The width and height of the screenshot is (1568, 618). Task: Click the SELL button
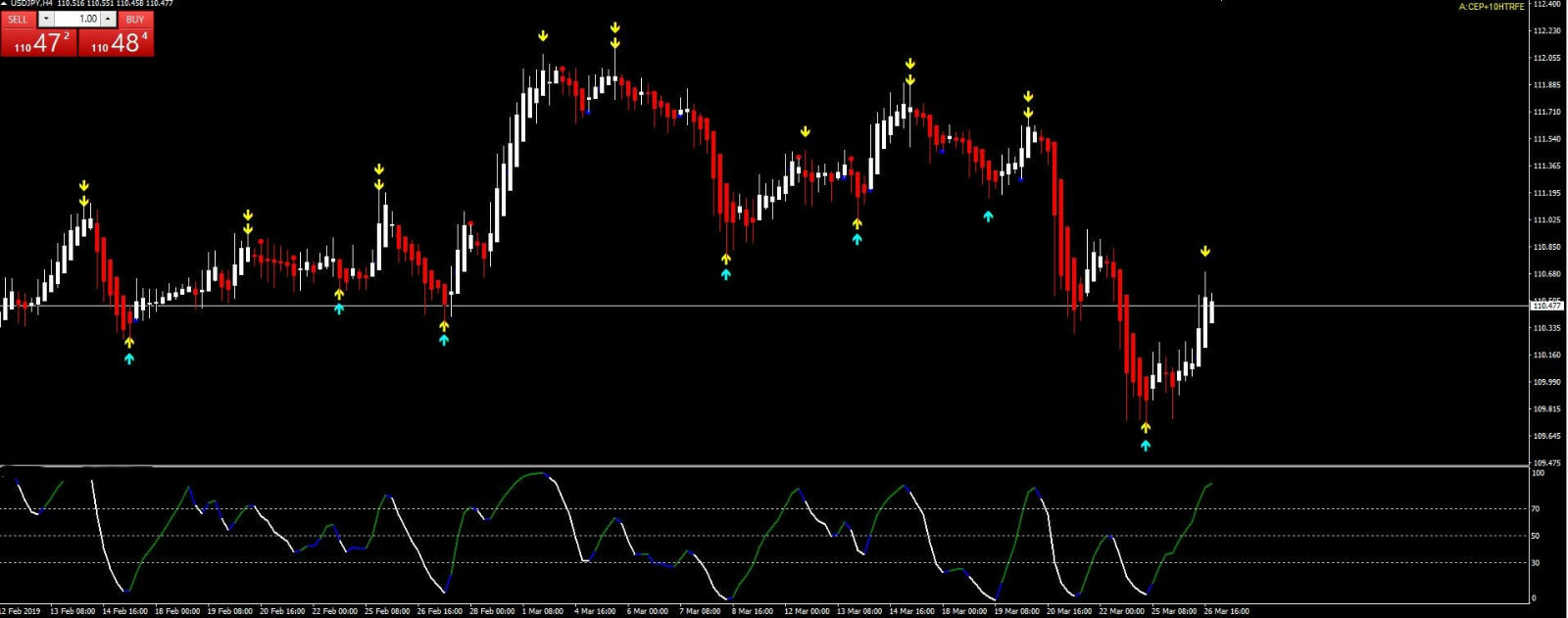coord(19,19)
